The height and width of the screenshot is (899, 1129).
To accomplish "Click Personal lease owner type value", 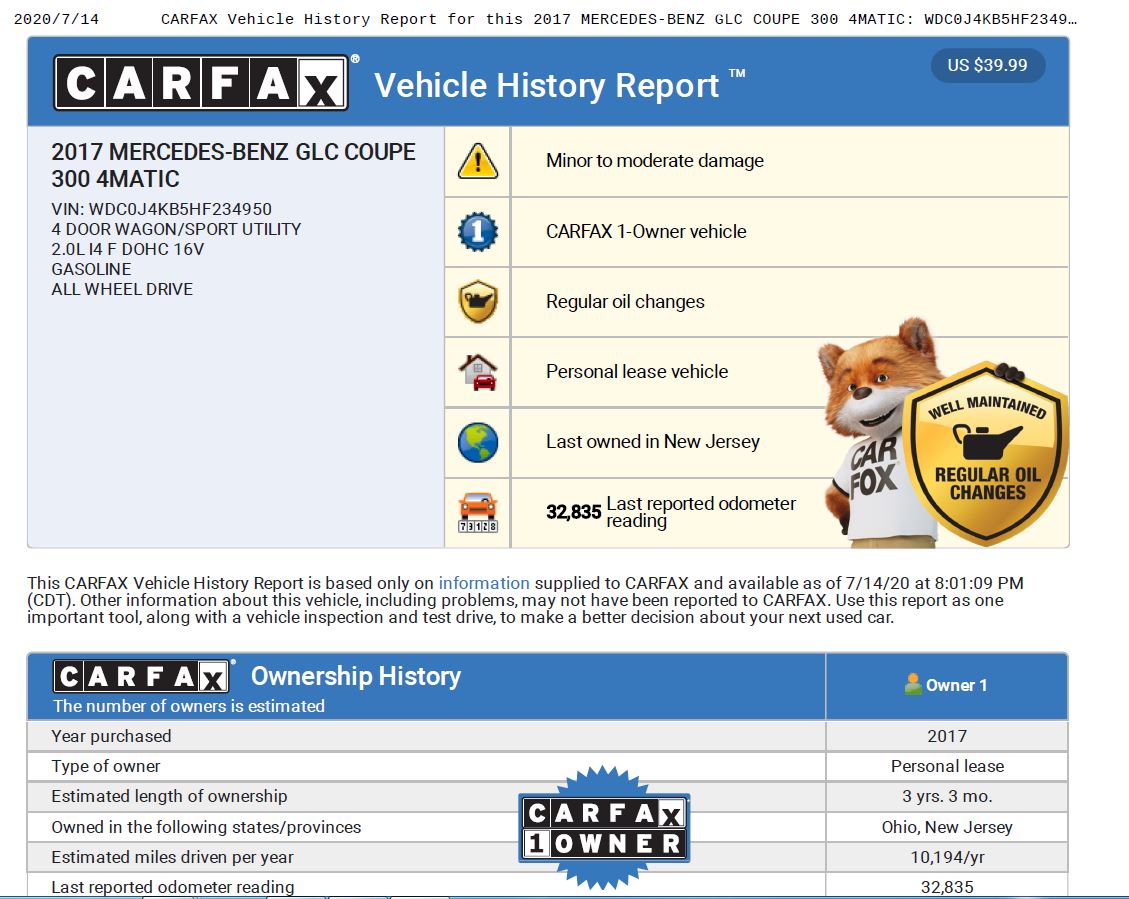I will point(947,767).
